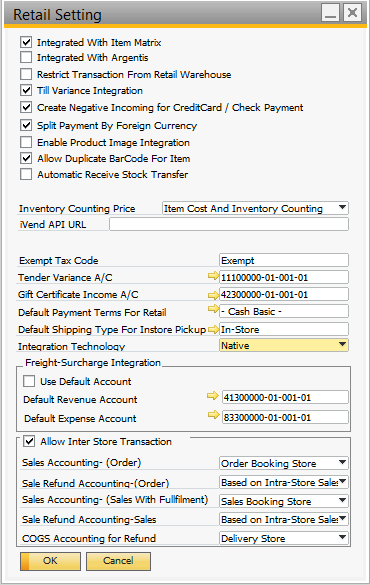Enable Integrated With Argentis checkbox

26,57
